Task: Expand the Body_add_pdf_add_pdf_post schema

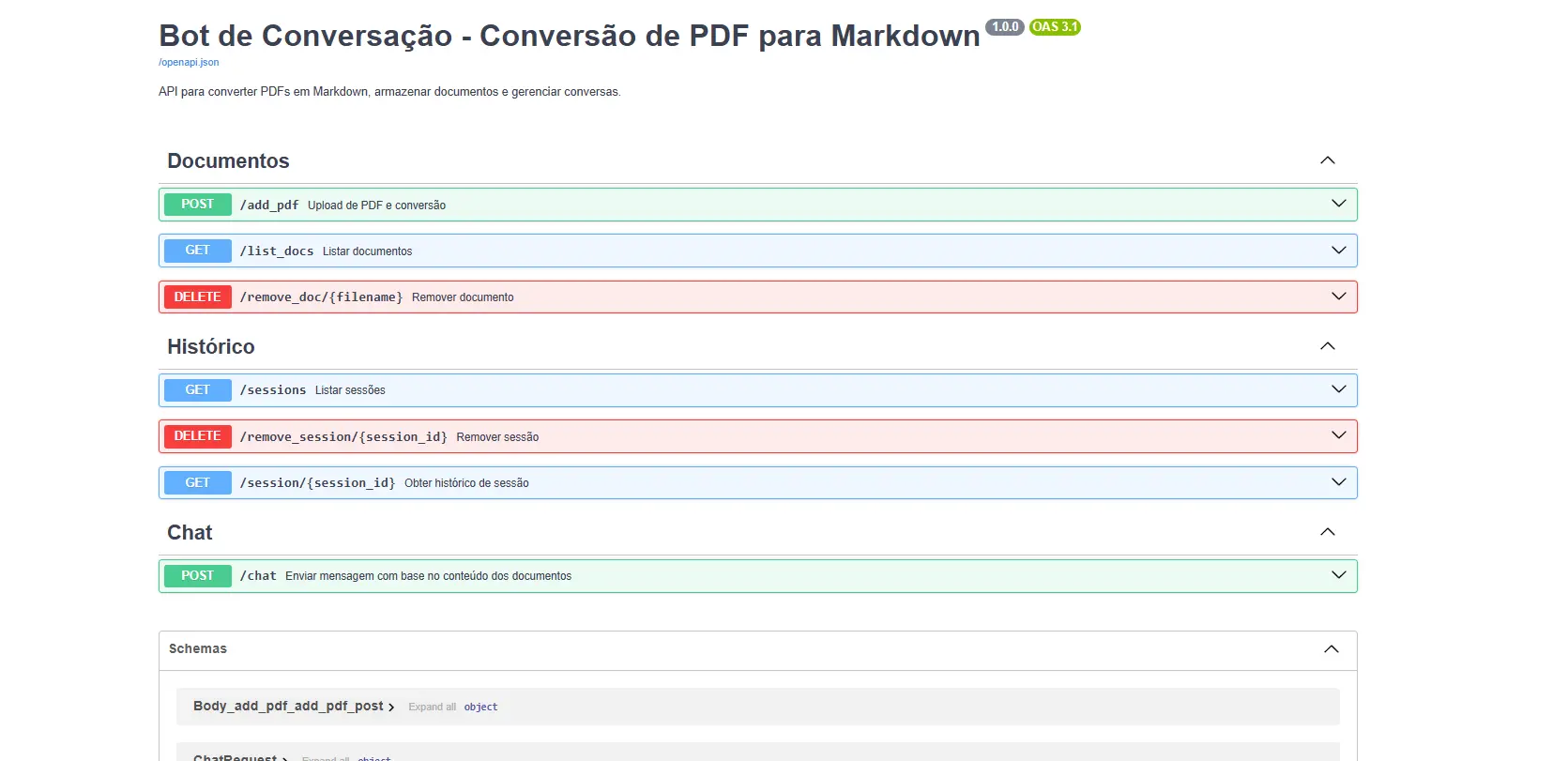Action: click(294, 707)
